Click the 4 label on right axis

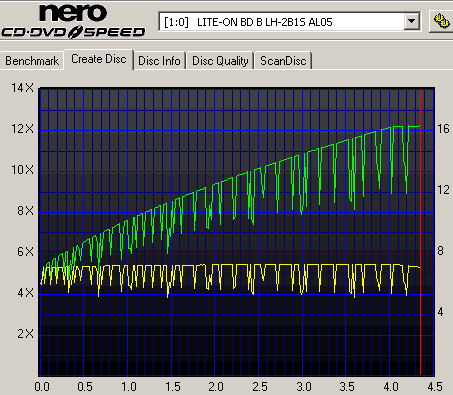441,312
